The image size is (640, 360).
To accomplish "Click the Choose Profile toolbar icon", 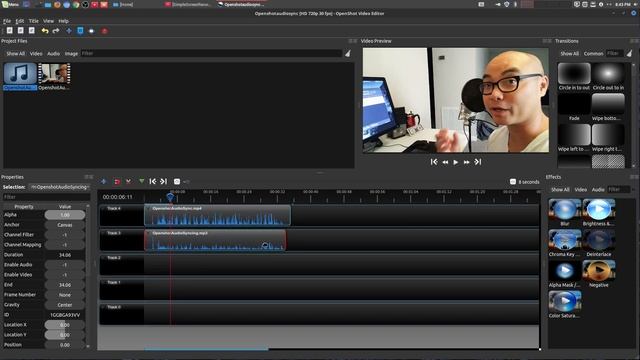I will tap(80, 31).
